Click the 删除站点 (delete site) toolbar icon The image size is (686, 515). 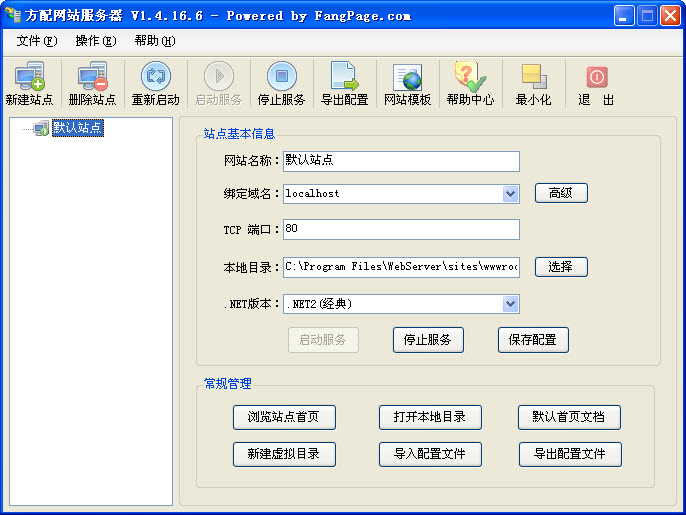pyautogui.click(x=92, y=83)
